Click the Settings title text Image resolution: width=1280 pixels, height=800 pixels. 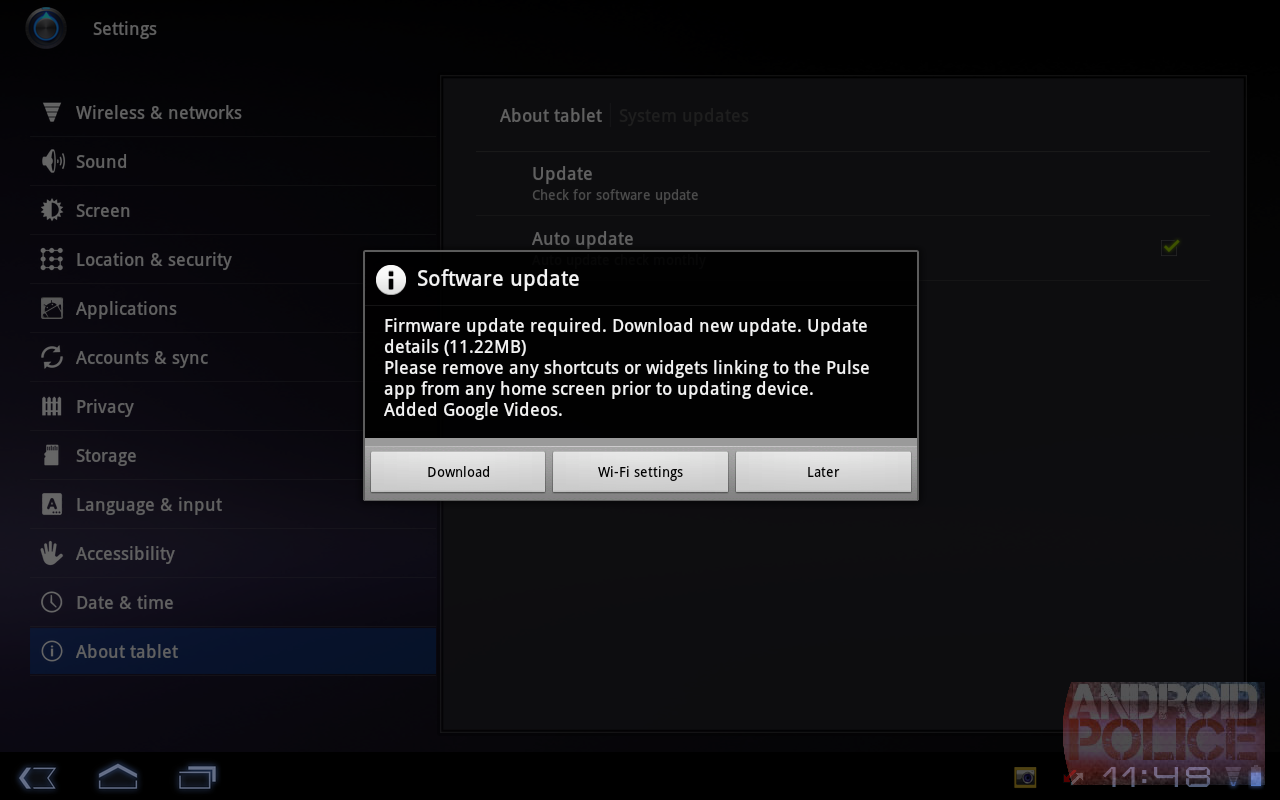tap(125, 29)
